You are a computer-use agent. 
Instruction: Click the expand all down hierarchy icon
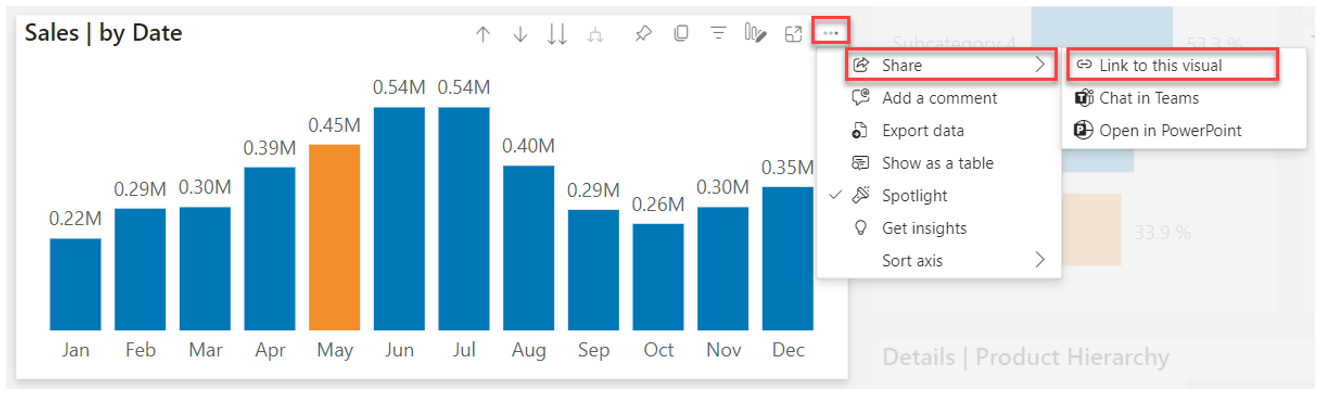pyautogui.click(x=596, y=34)
